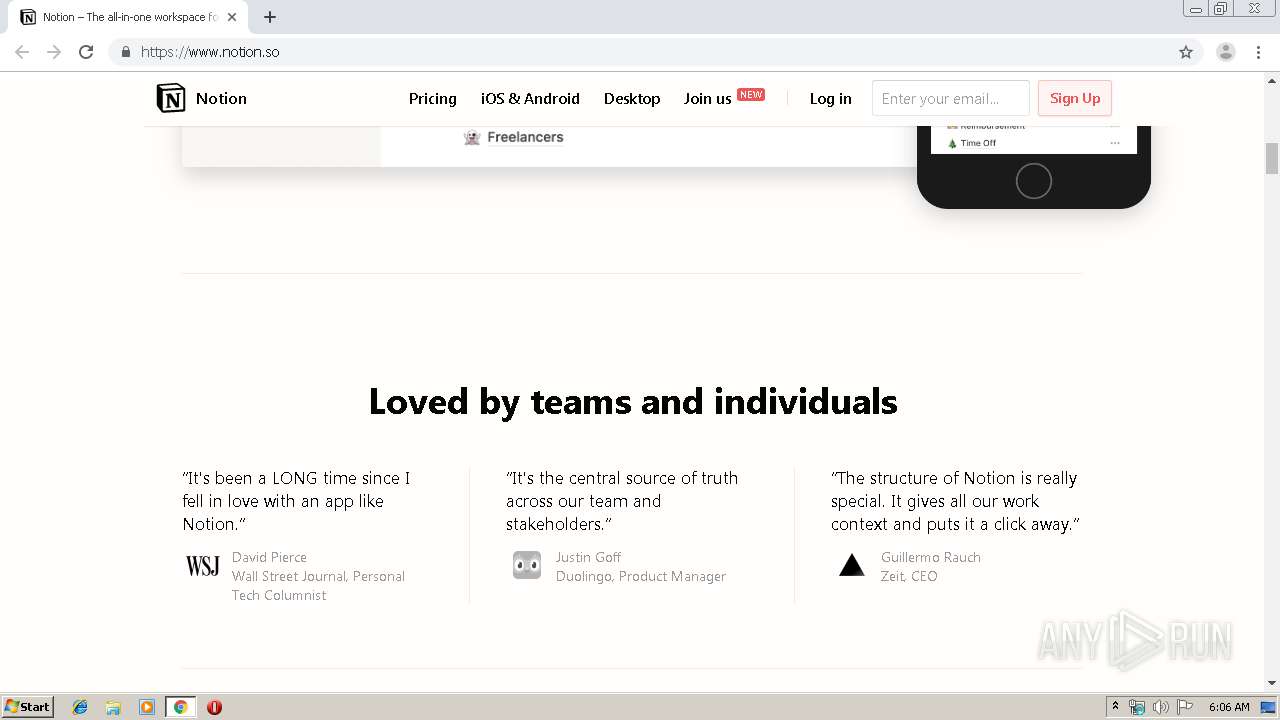The image size is (1280, 720).
Task: Click the browser forward arrow
Action: [x=54, y=52]
